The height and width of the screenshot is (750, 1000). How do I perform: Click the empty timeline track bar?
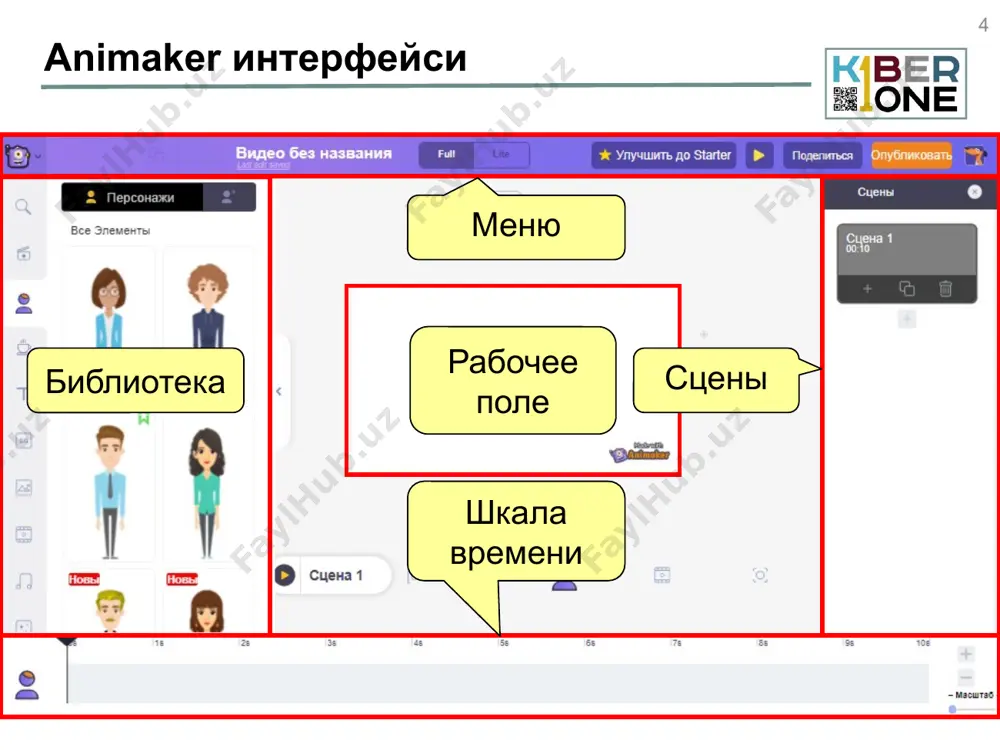point(498,683)
